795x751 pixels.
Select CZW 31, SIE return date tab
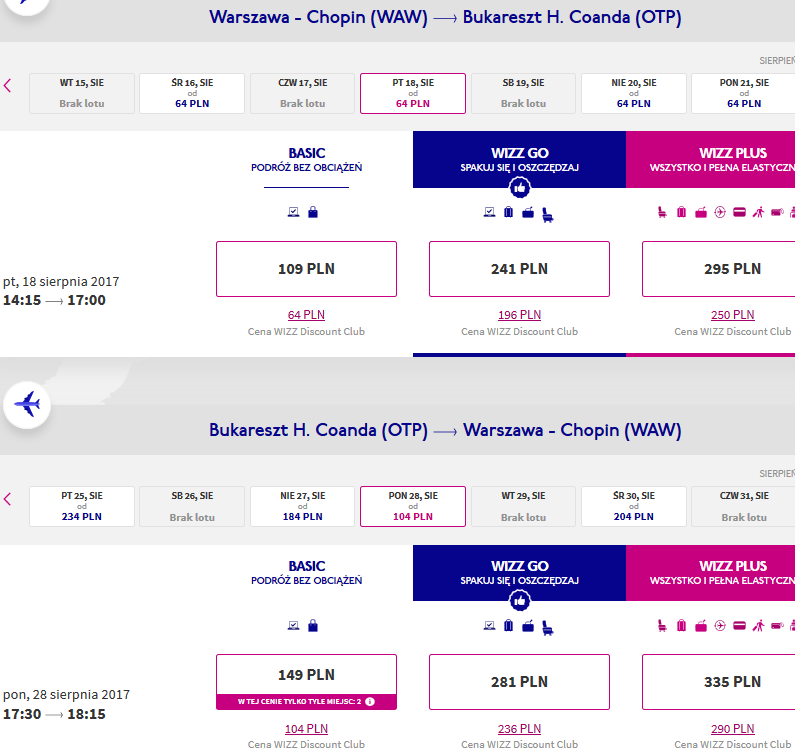743,507
